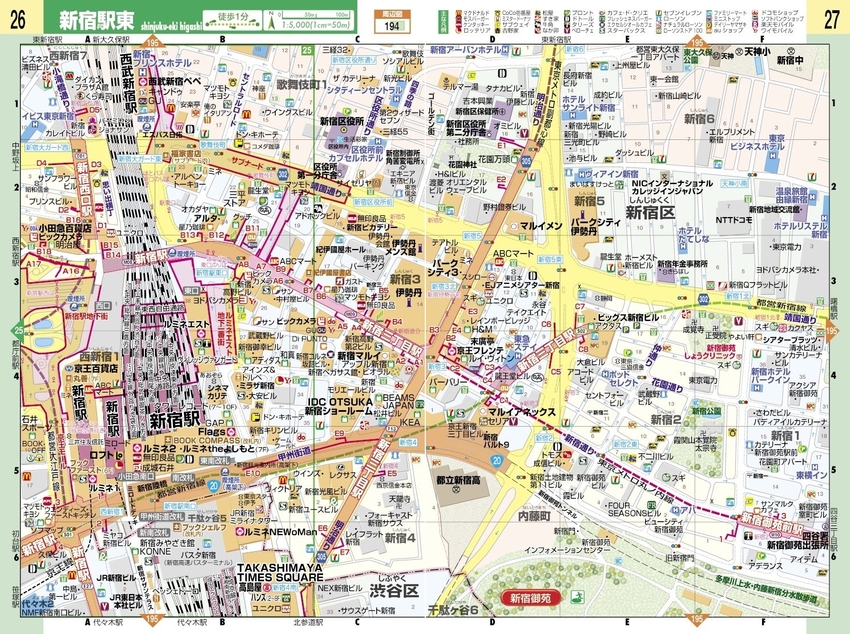Select the CoCo壱番屋 legend icon

click(498, 12)
